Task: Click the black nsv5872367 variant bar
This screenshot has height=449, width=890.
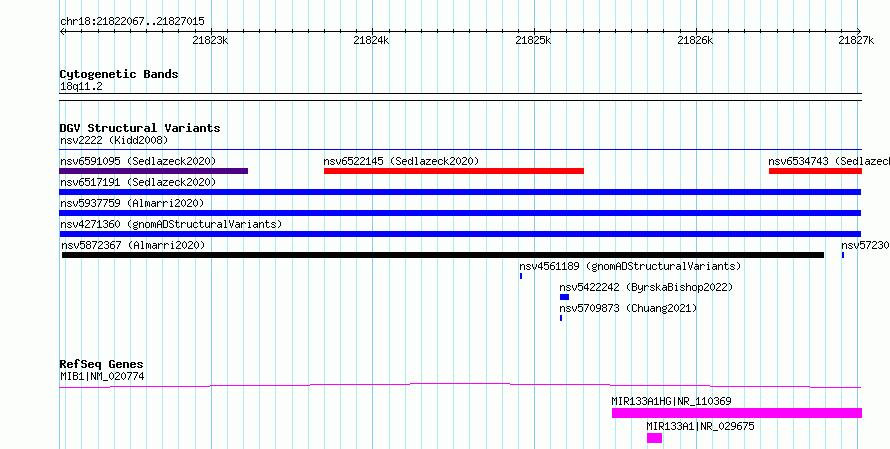Action: point(443,255)
